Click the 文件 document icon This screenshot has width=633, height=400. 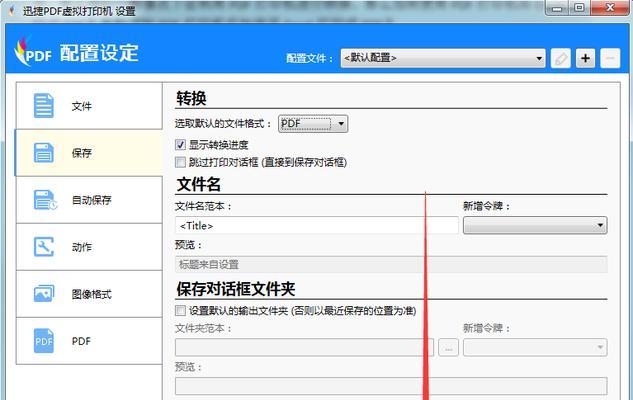coord(43,106)
